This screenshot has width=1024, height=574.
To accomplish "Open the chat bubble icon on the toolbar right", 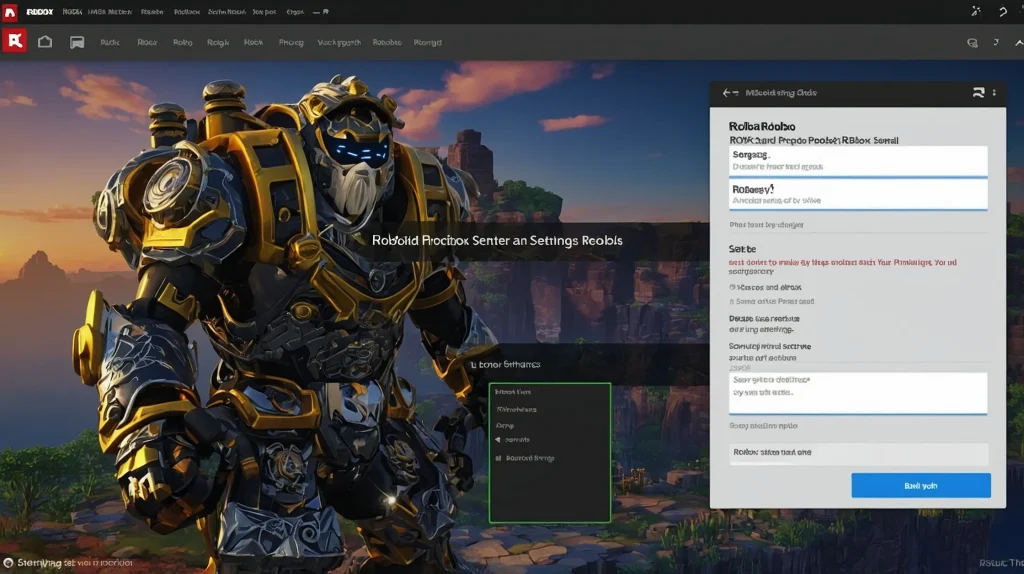I will pyautogui.click(x=972, y=42).
